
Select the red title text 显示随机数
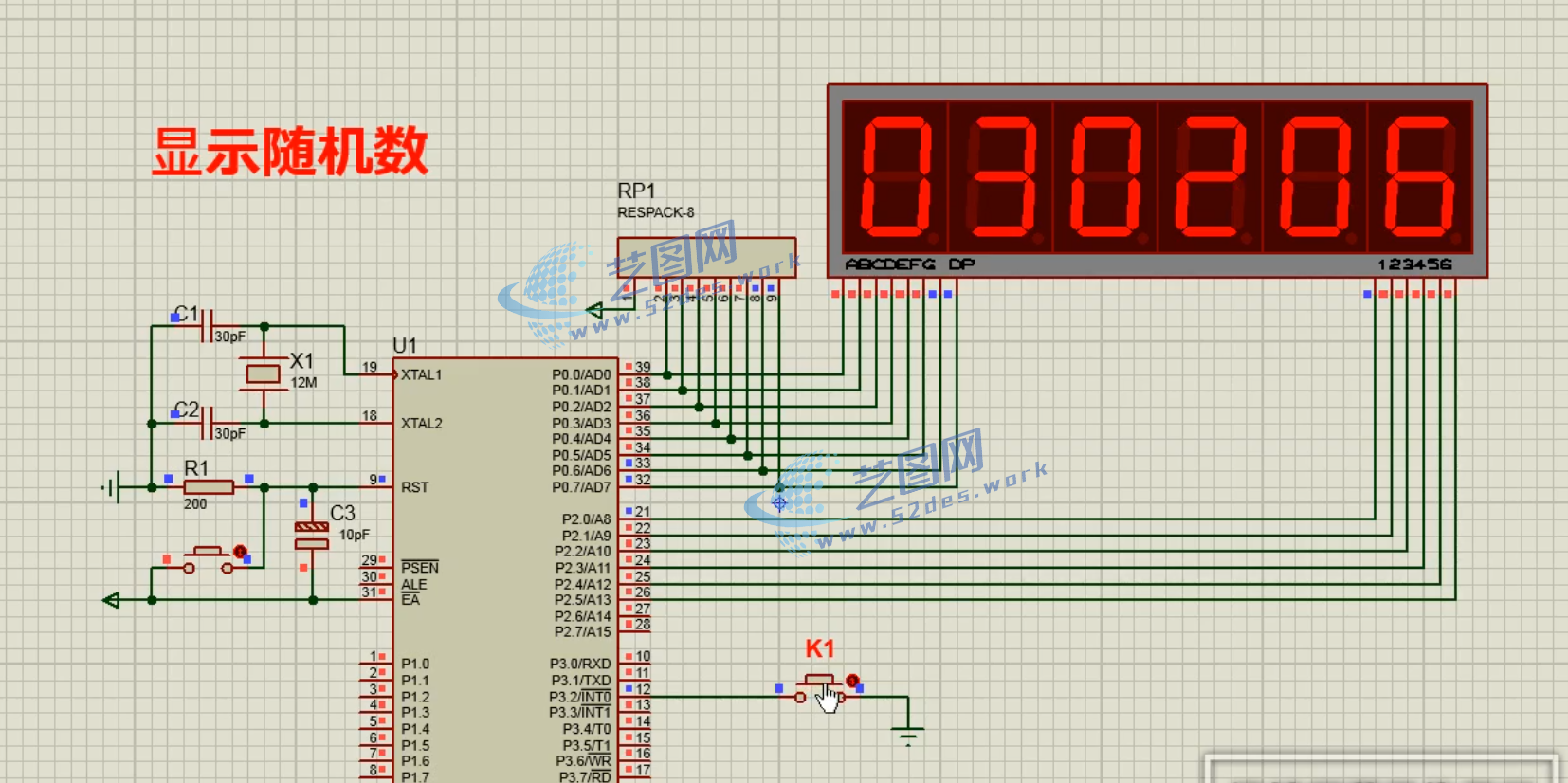[290, 152]
